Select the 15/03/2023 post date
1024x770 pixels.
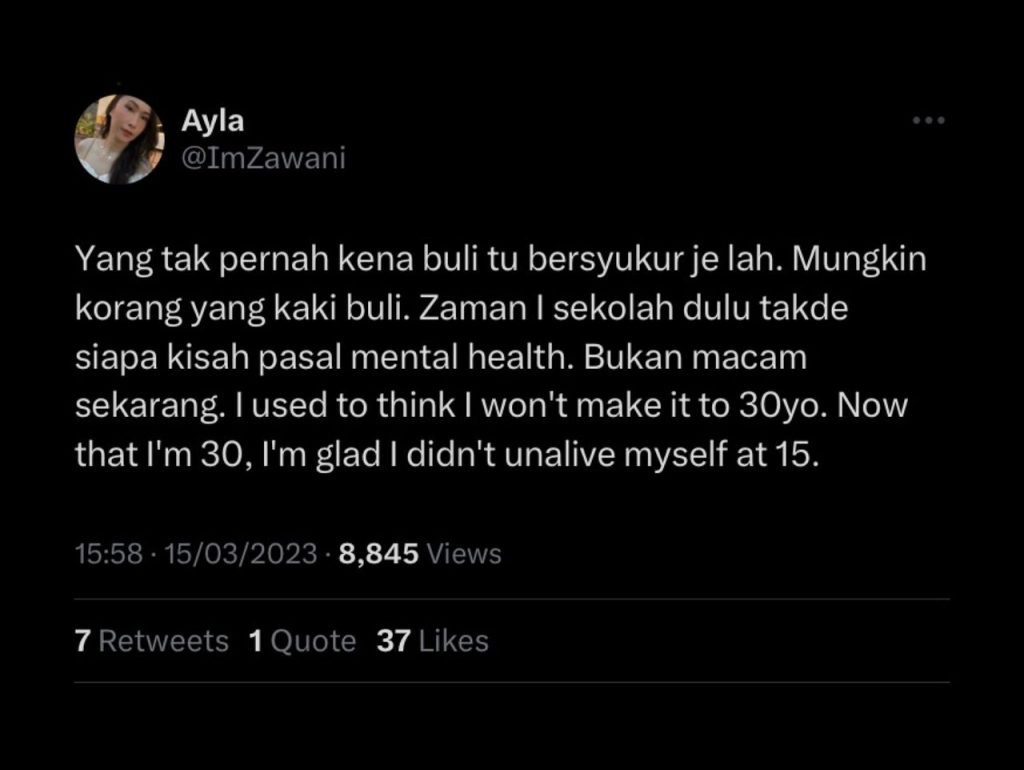click(240, 554)
